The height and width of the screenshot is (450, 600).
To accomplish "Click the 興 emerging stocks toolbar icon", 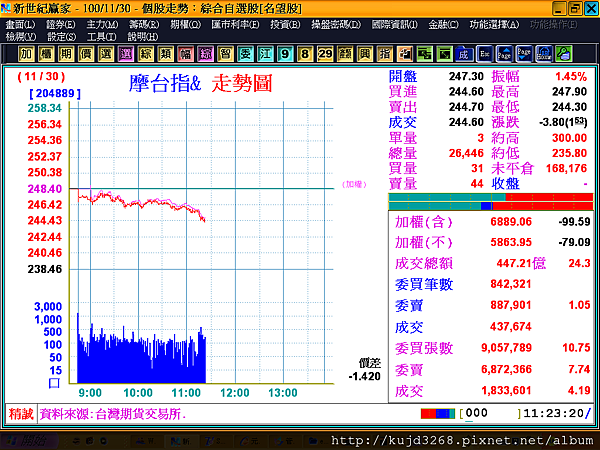I will tap(365, 54).
